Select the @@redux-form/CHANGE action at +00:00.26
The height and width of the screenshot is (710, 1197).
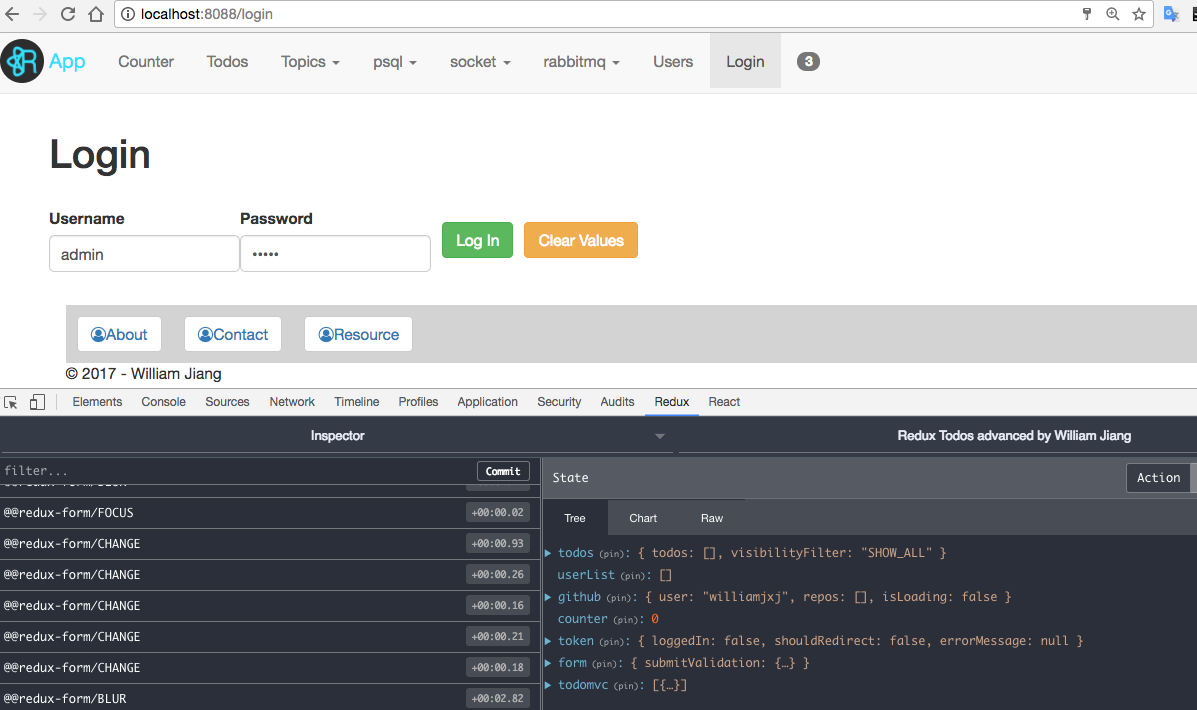click(269, 575)
